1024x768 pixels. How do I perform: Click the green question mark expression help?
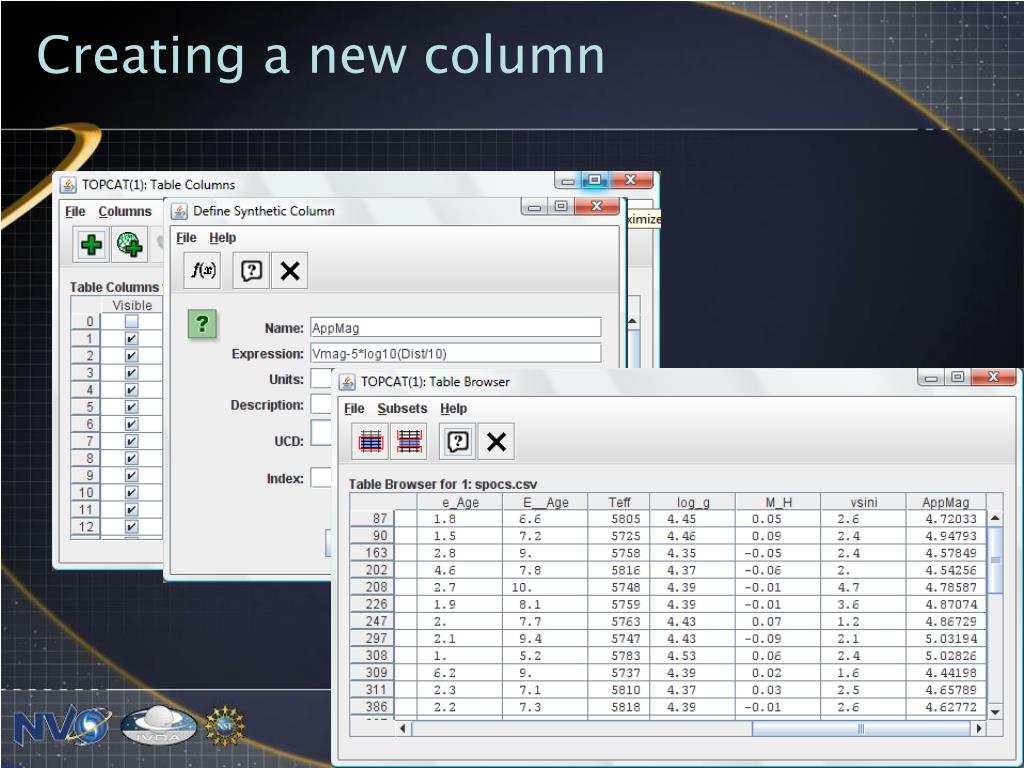[202, 324]
